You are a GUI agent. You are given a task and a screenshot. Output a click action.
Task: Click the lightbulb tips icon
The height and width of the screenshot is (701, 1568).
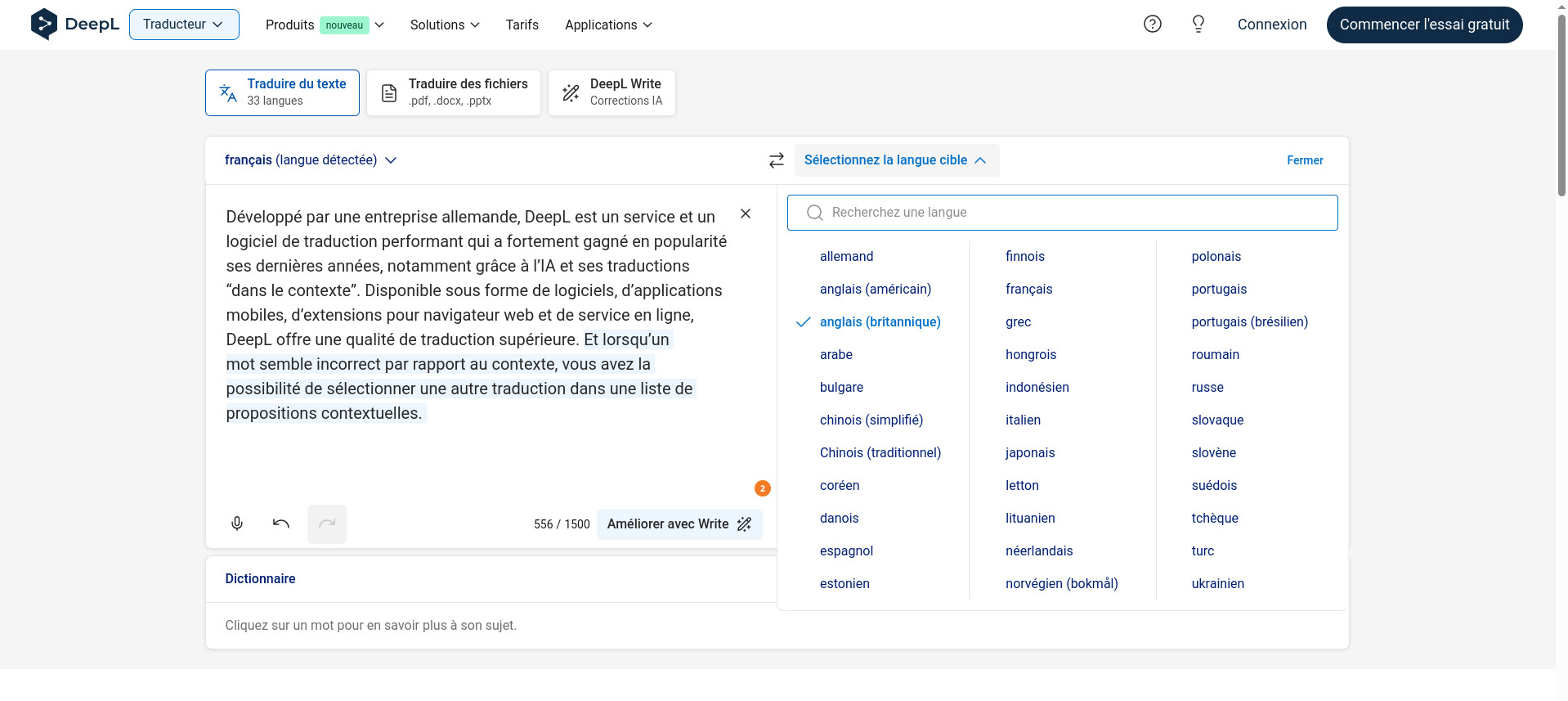(x=1198, y=25)
